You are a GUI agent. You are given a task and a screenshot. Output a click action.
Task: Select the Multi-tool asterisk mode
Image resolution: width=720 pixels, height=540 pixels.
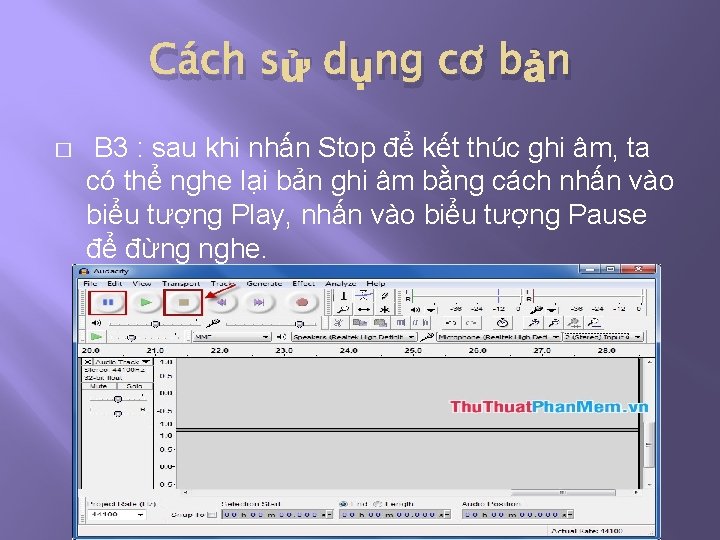384,309
